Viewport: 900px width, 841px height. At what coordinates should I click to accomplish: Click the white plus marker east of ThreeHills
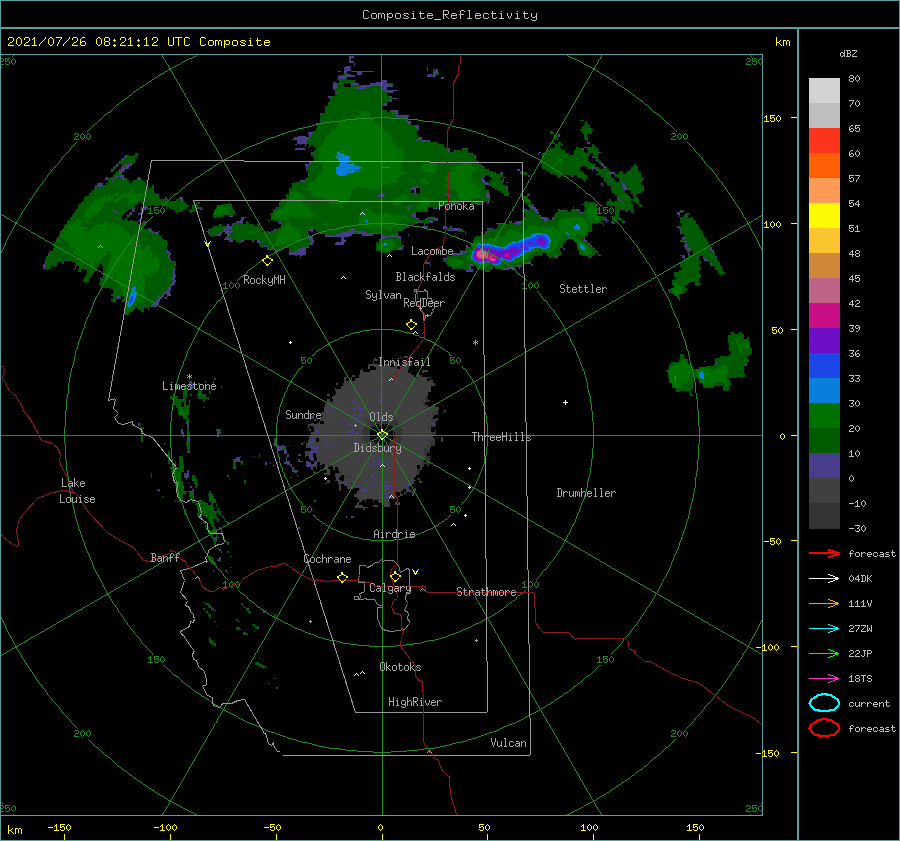[x=565, y=402]
